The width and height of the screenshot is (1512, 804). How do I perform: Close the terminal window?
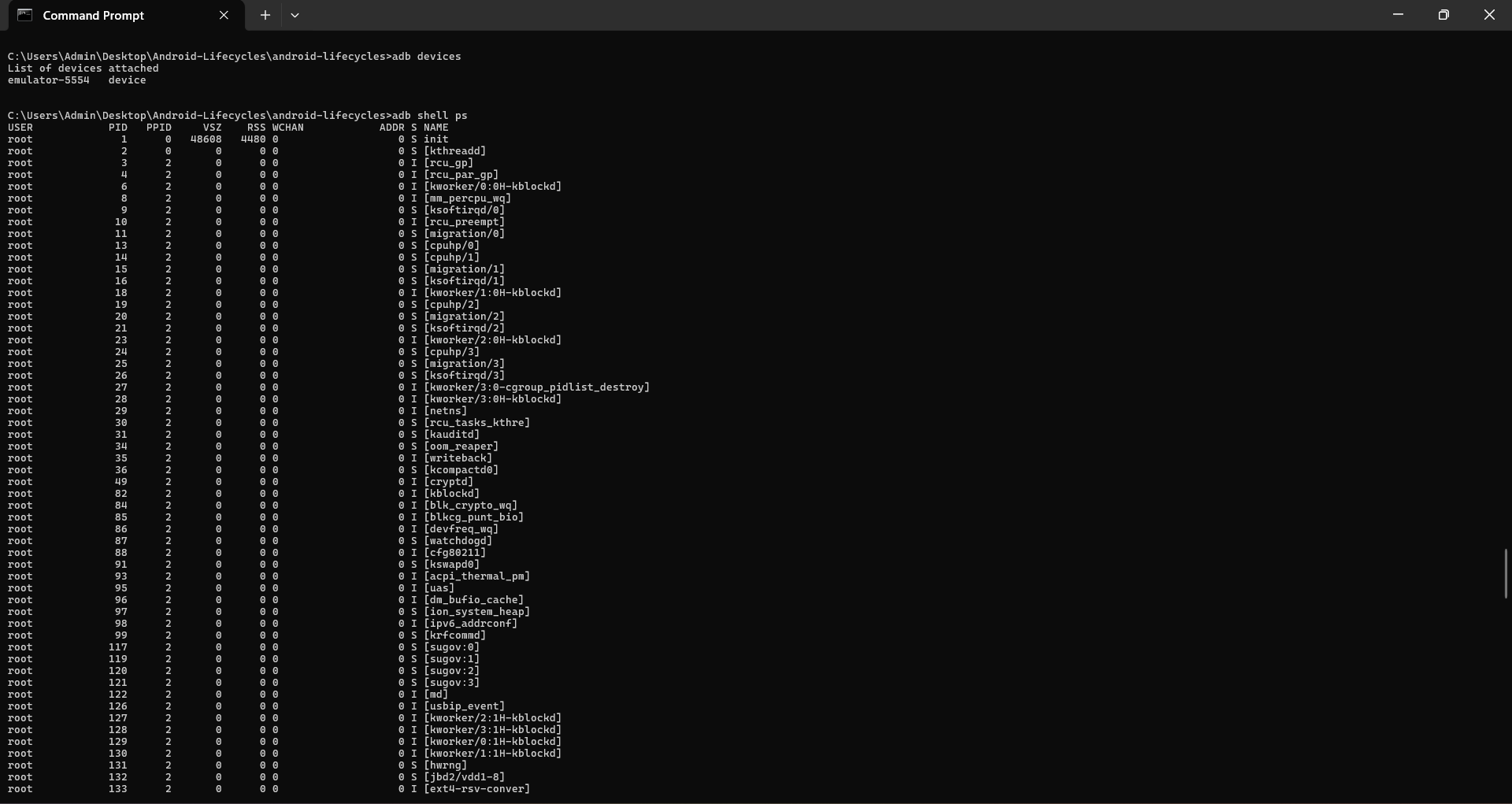coord(1489,15)
